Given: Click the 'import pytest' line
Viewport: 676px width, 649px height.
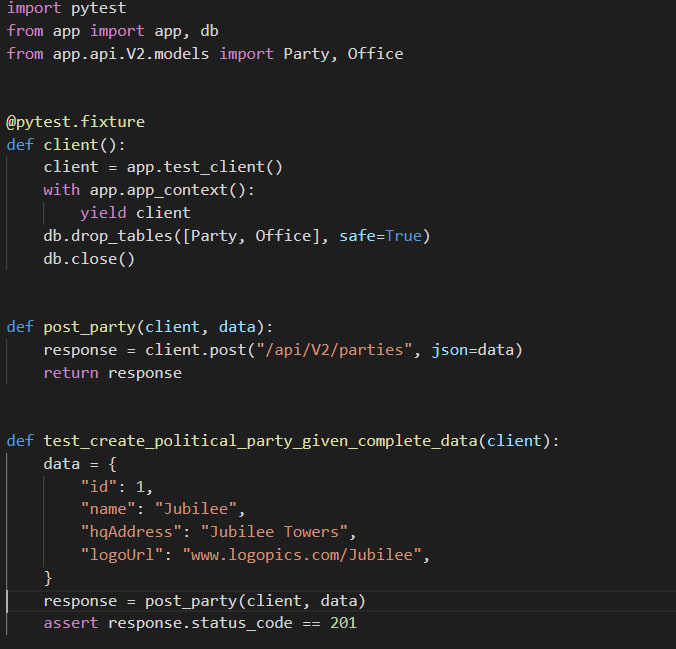Looking at the screenshot, I should coord(66,8).
